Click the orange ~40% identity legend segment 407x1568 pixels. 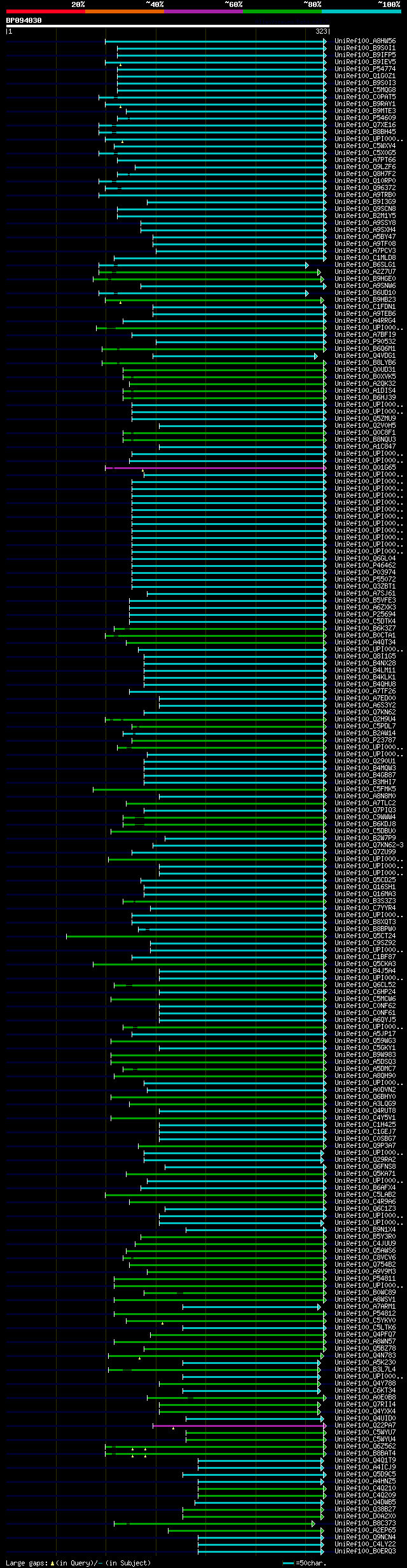point(125,11)
